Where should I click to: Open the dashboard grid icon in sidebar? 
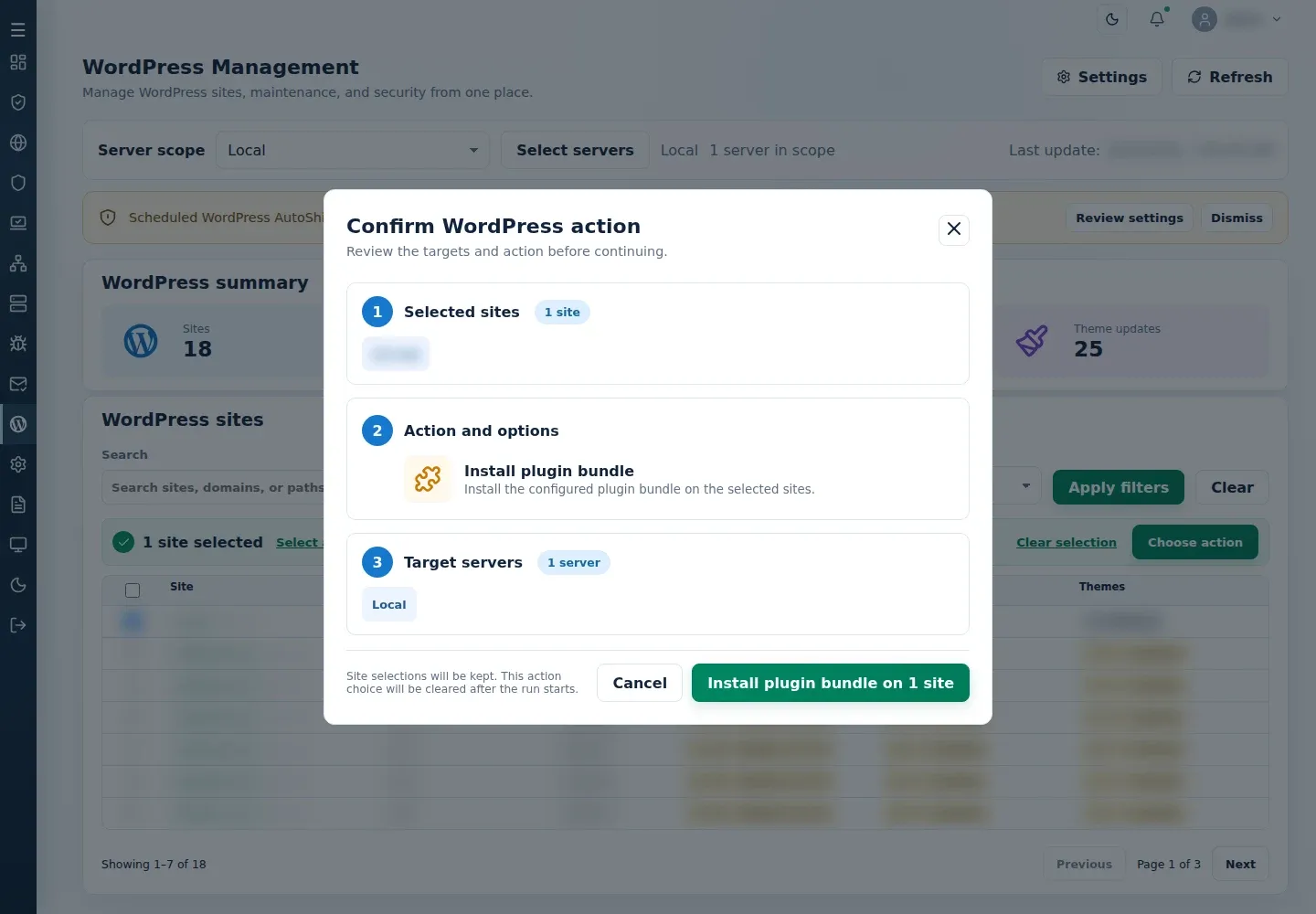tap(18, 62)
